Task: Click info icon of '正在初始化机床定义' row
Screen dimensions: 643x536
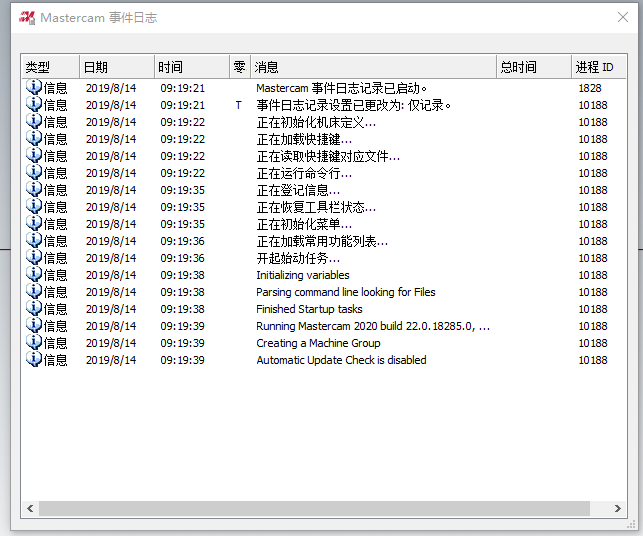Action: pos(34,121)
